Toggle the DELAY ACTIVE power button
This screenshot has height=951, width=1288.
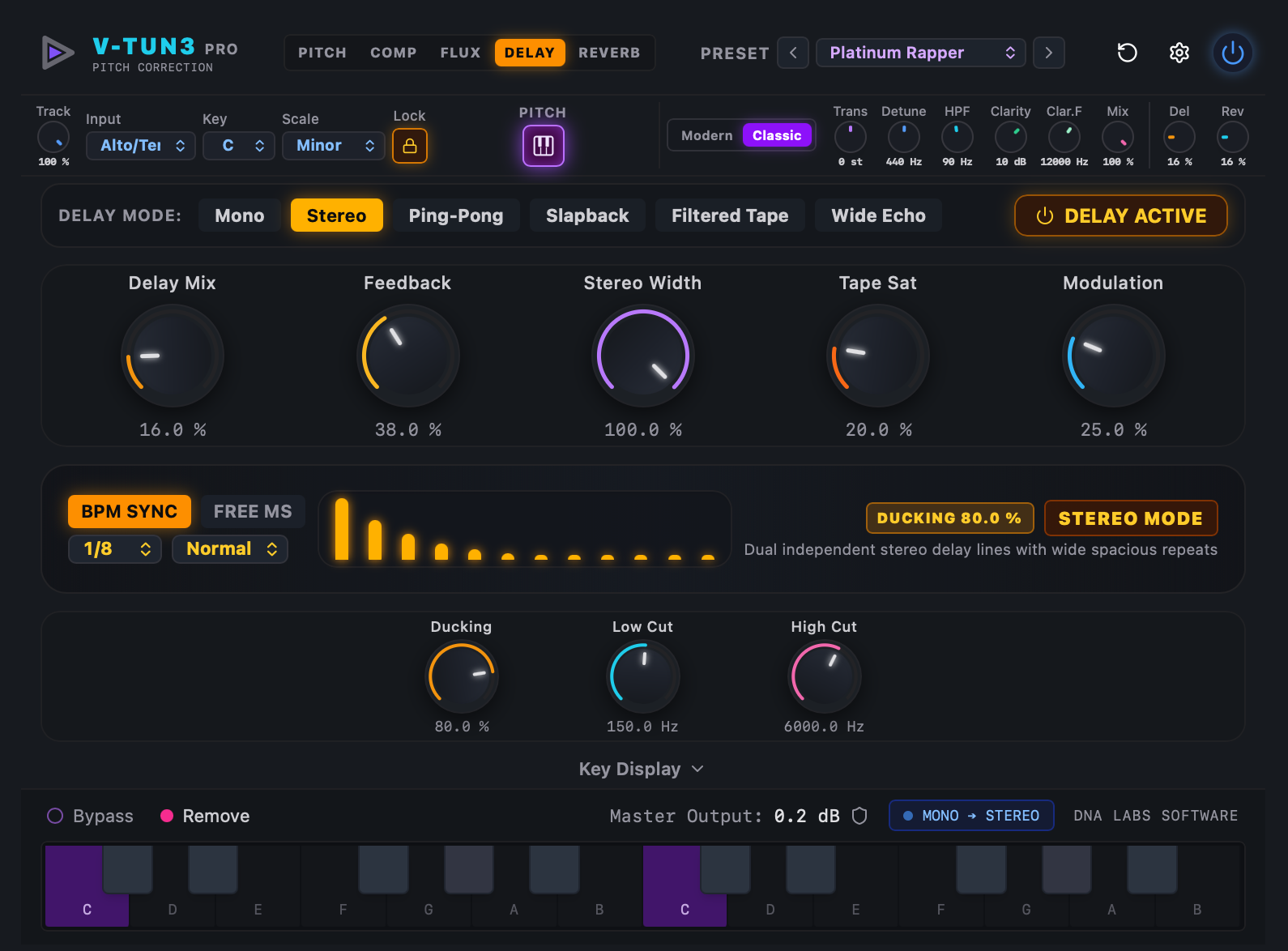click(x=1120, y=215)
